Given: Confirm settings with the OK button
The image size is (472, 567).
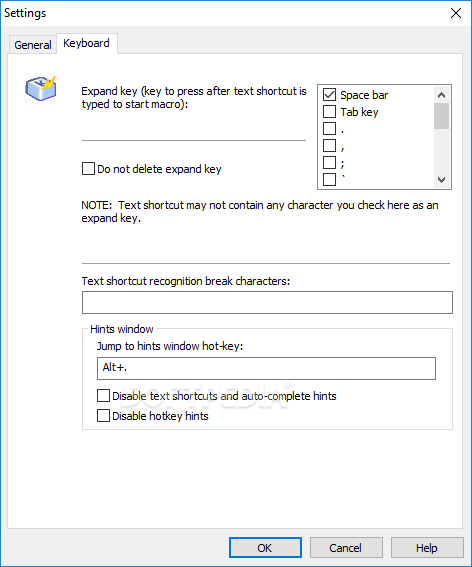Looking at the screenshot, I should tap(265, 548).
